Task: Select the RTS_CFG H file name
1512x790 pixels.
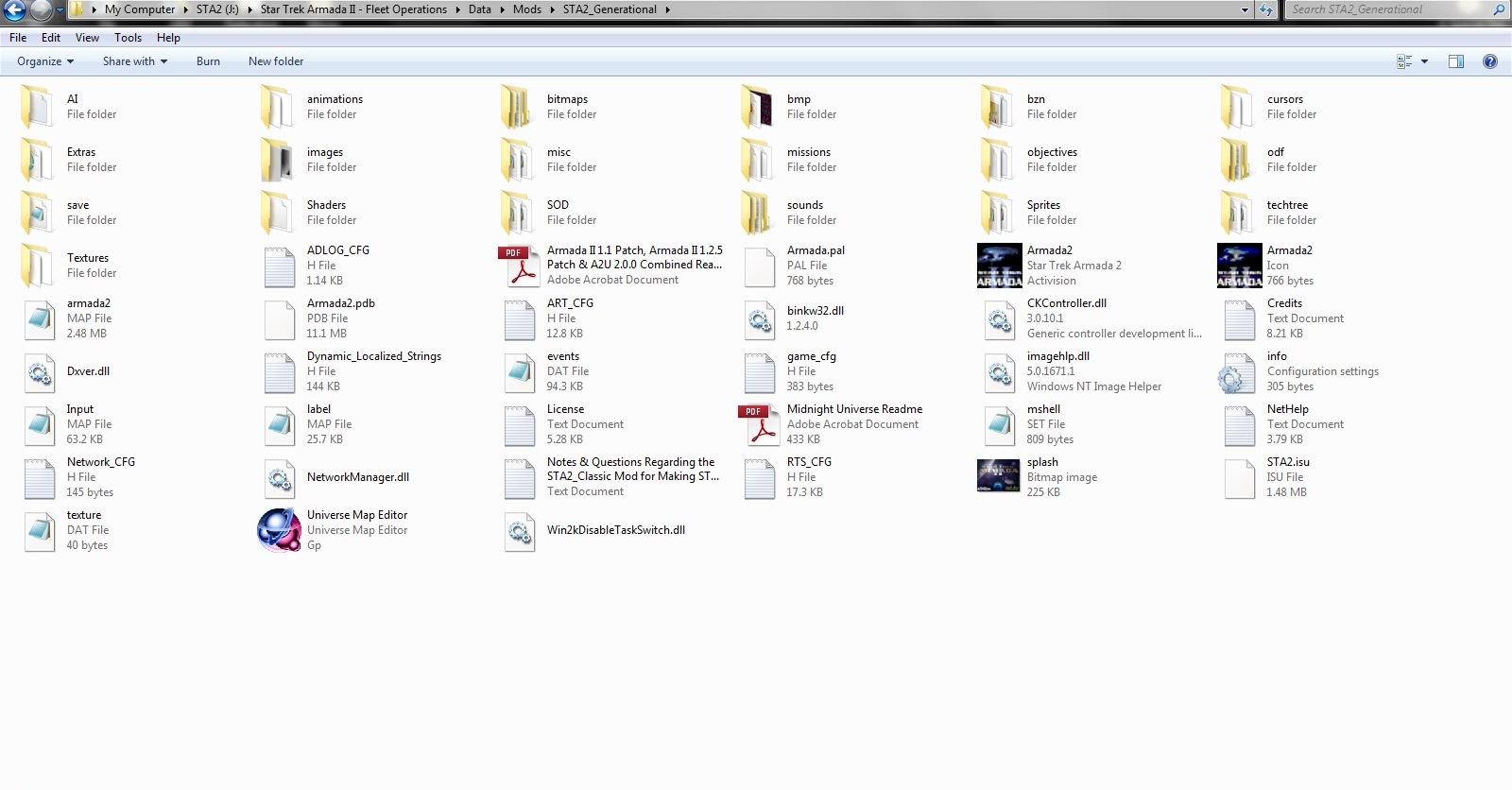Action: click(x=809, y=462)
